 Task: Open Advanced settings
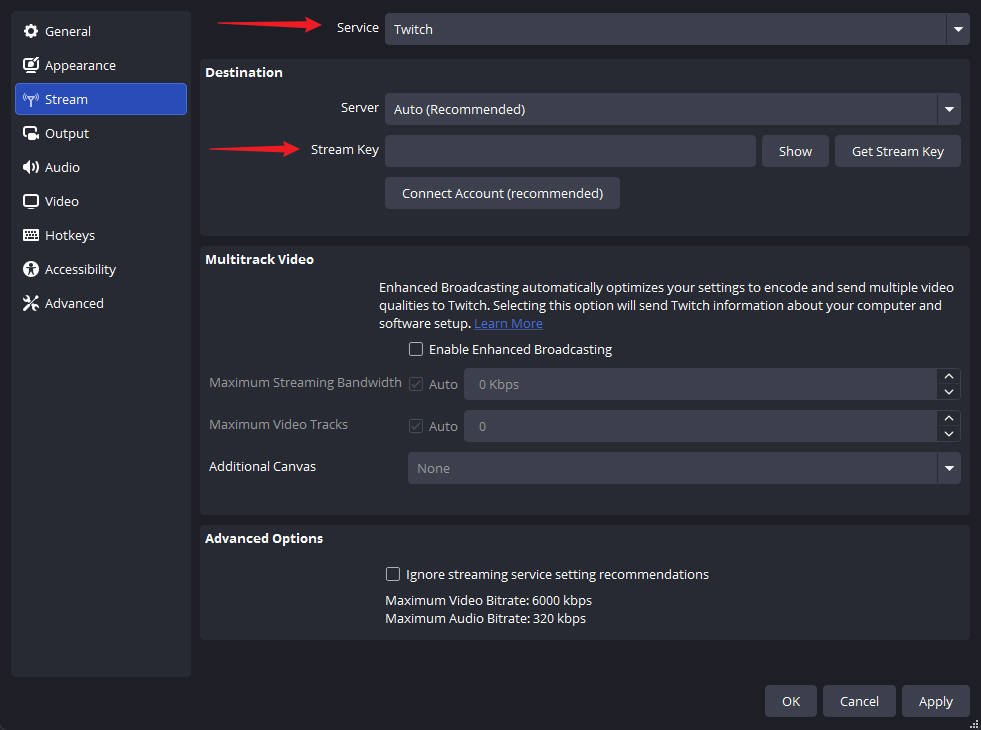(101, 303)
